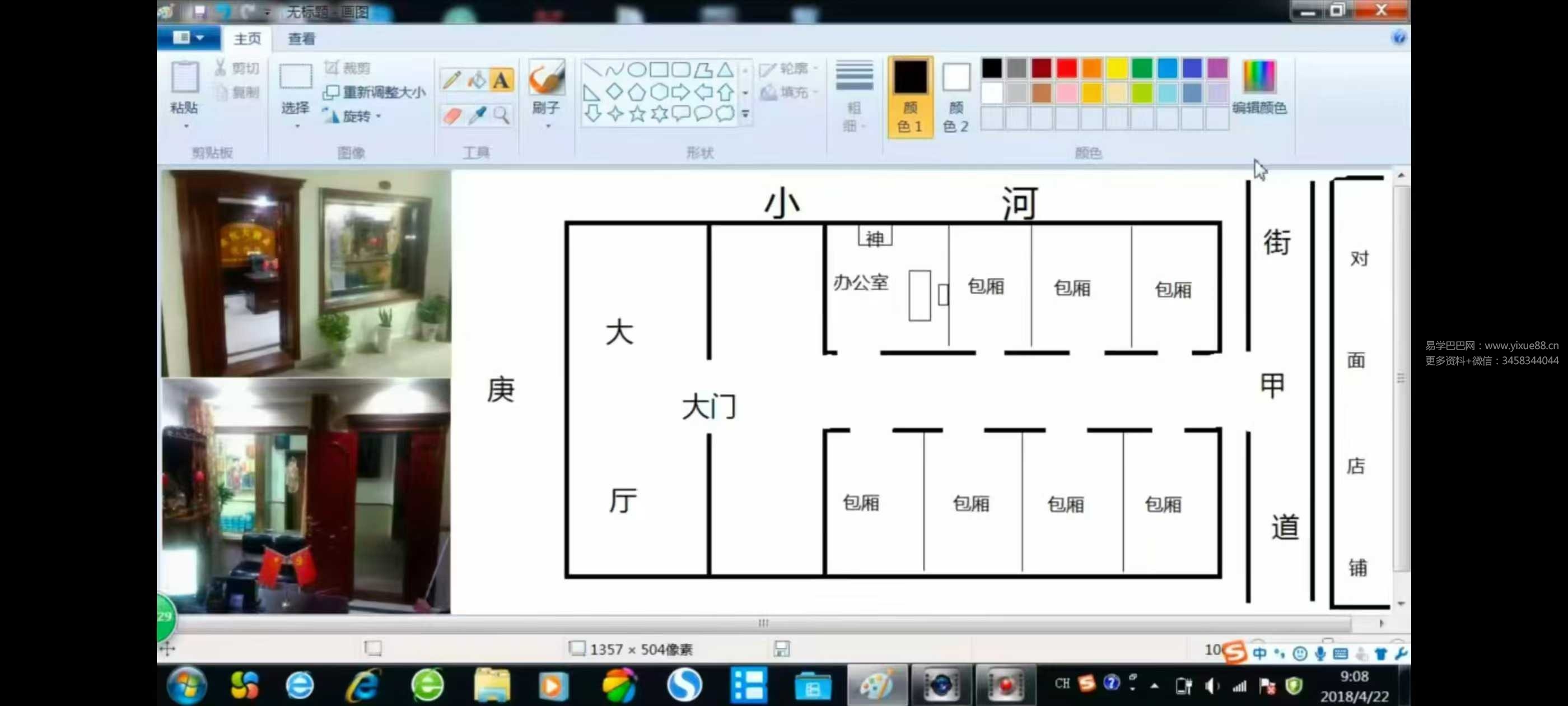Screen dimensions: 1568x706
Task: Expand the shapes gallery more arrow
Action: tap(745, 114)
